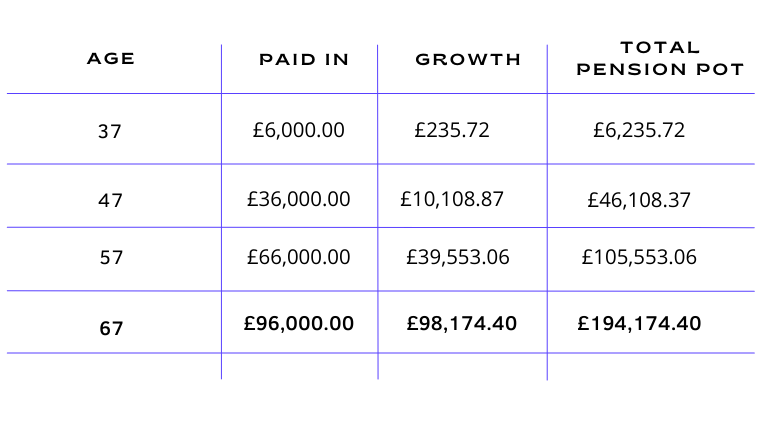The height and width of the screenshot is (426, 757).
Task: Select the £96,000.00 paid in value
Action: tap(298, 323)
